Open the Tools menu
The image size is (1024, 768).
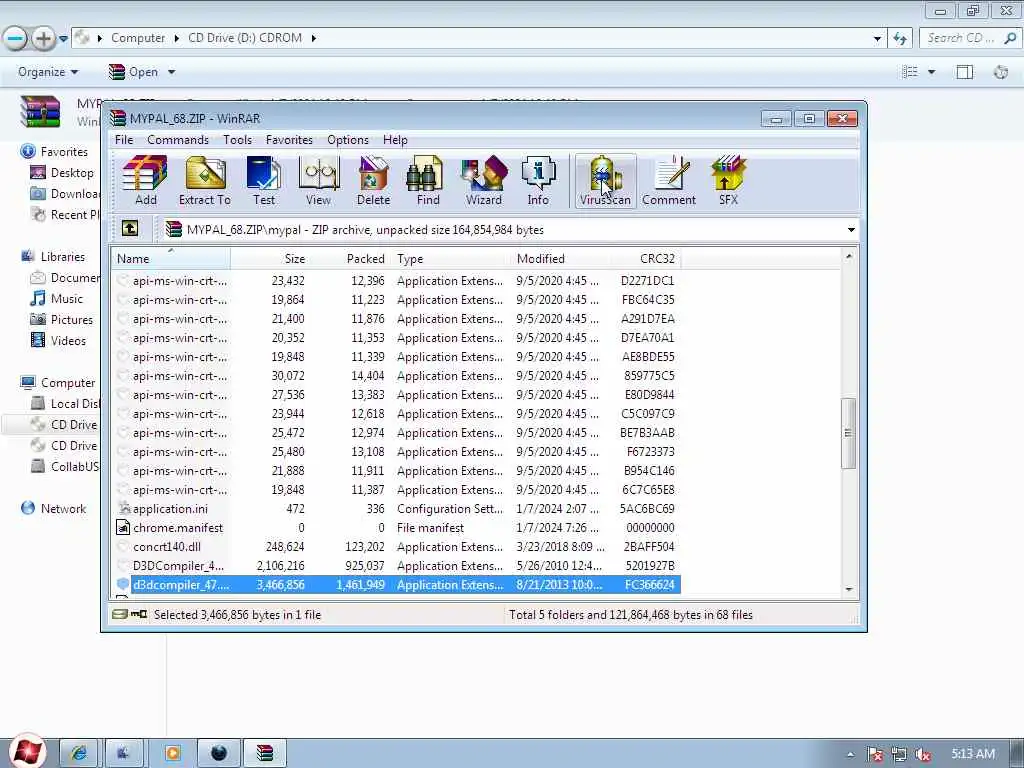pos(237,140)
